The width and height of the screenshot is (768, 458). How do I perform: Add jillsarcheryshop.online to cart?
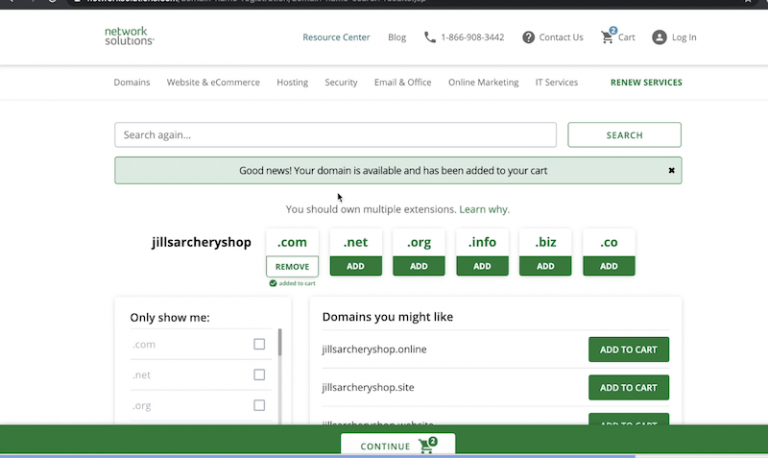[628, 349]
